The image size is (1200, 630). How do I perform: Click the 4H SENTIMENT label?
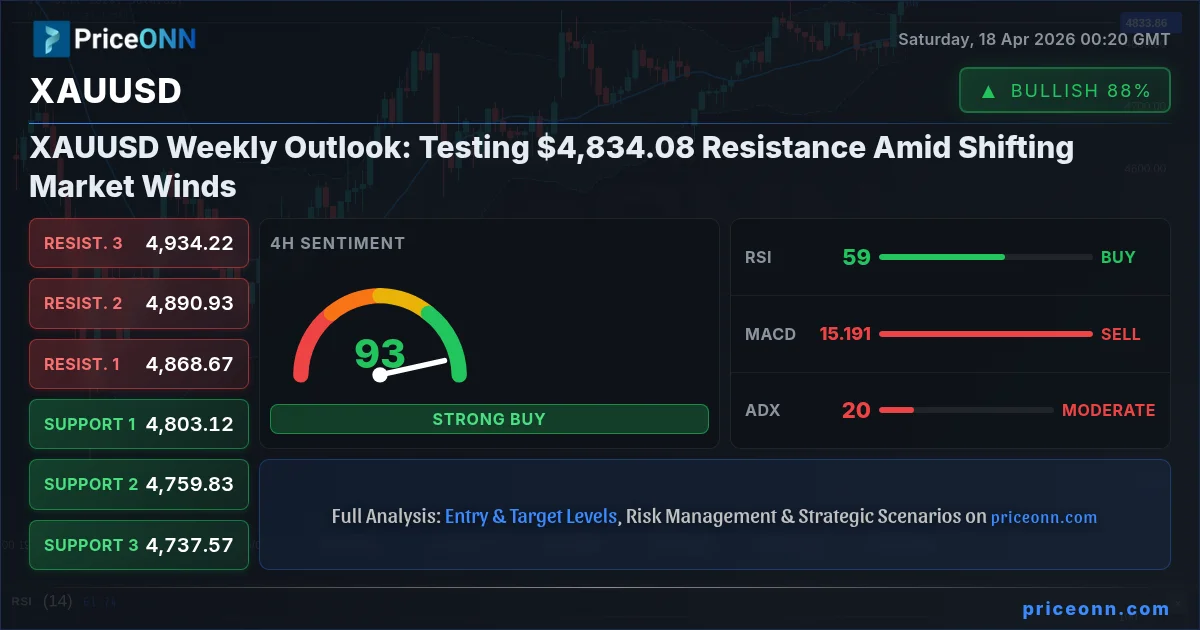pyautogui.click(x=338, y=243)
